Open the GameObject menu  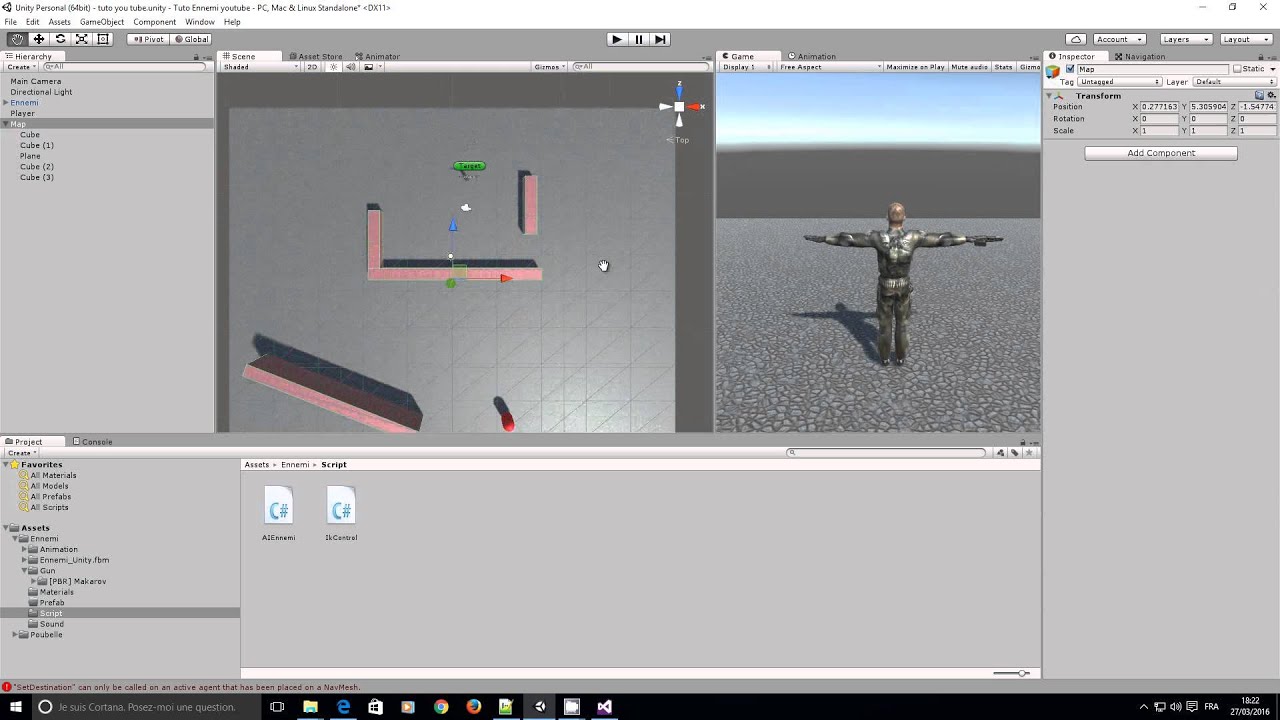coord(101,22)
